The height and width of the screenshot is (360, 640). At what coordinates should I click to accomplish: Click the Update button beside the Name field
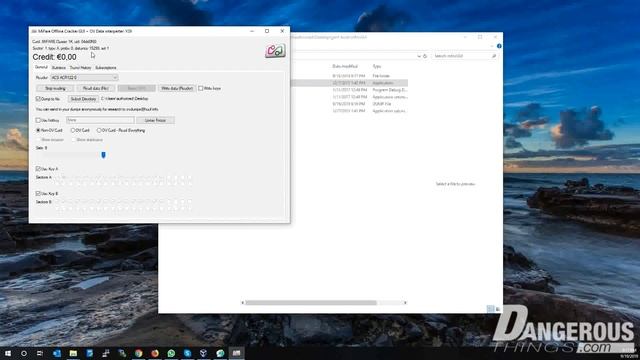pos(156,120)
